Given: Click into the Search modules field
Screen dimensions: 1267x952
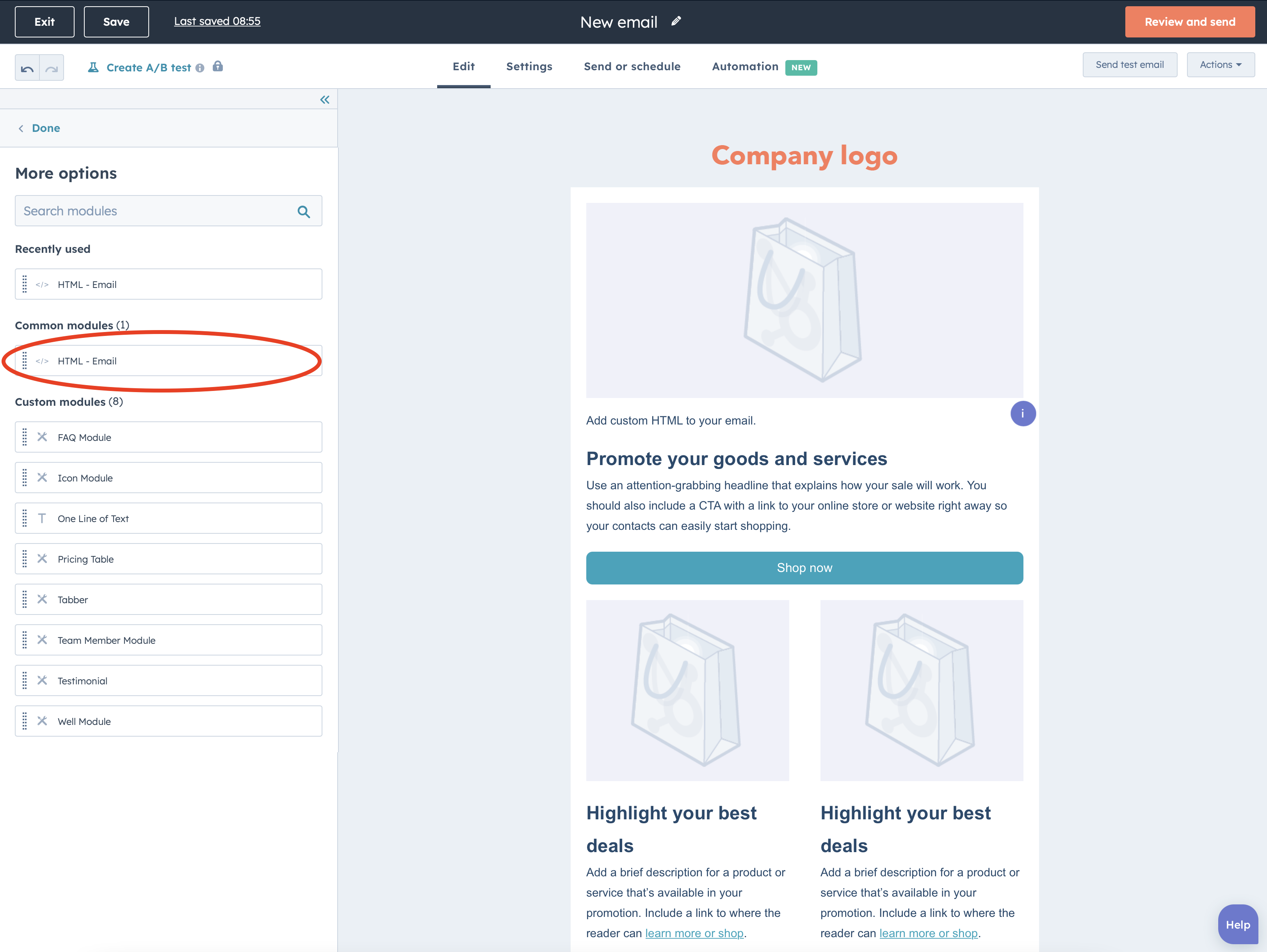Looking at the screenshot, I should (155, 211).
